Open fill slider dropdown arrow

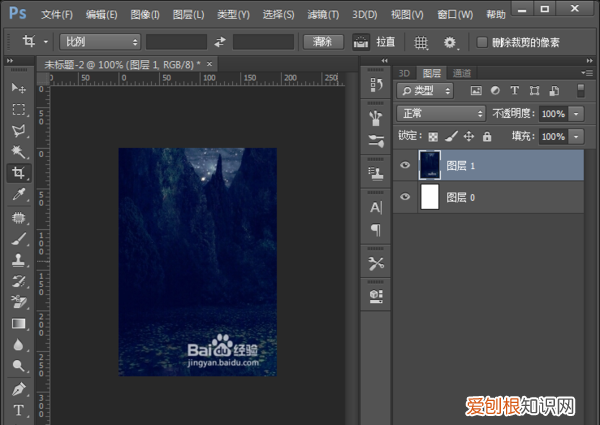(x=576, y=137)
